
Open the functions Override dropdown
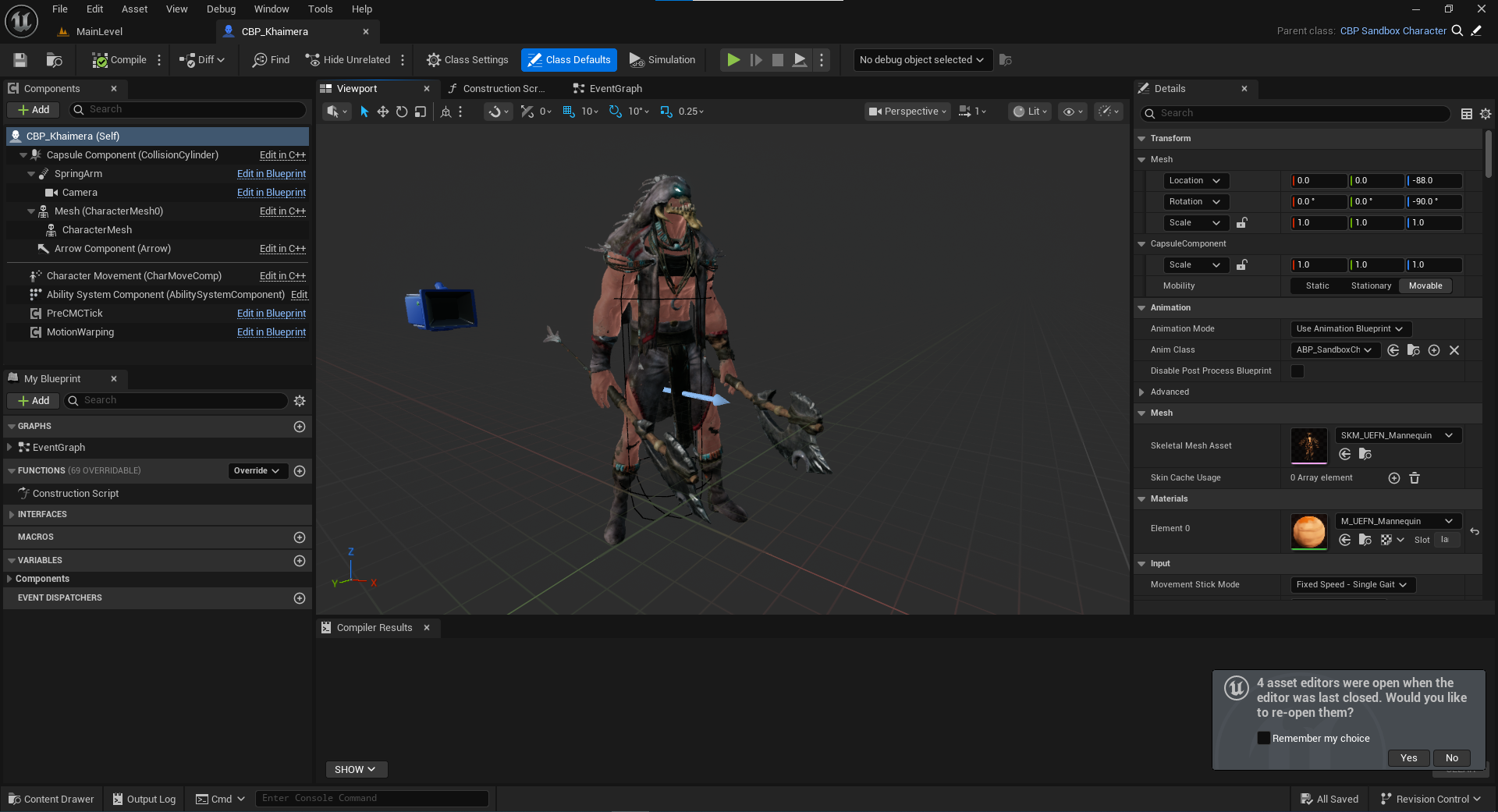click(x=257, y=471)
